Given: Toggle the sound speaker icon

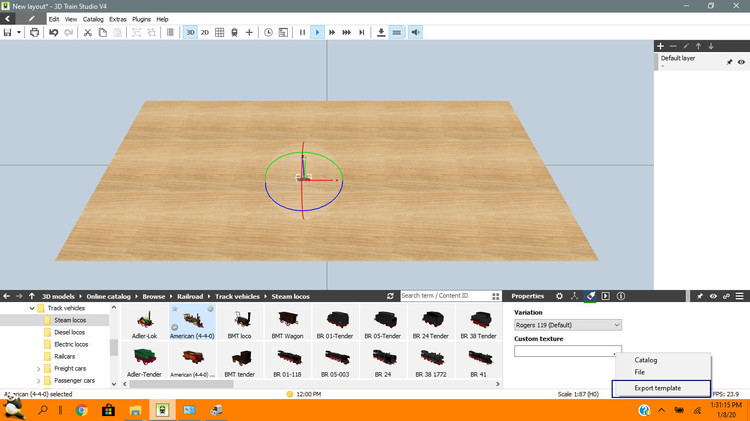Looking at the screenshot, I should 415,33.
